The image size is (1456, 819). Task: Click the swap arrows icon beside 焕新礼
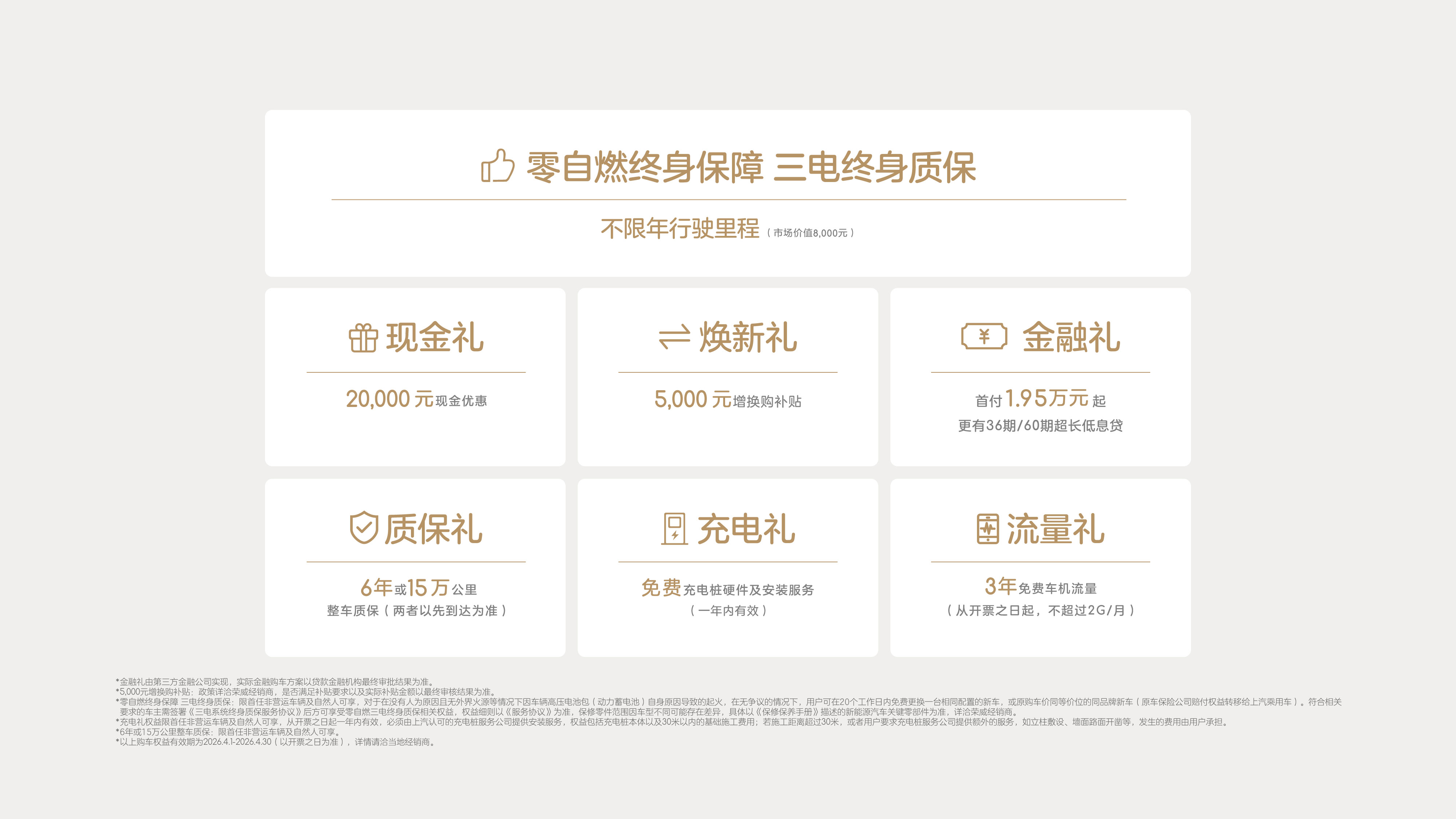(674, 337)
